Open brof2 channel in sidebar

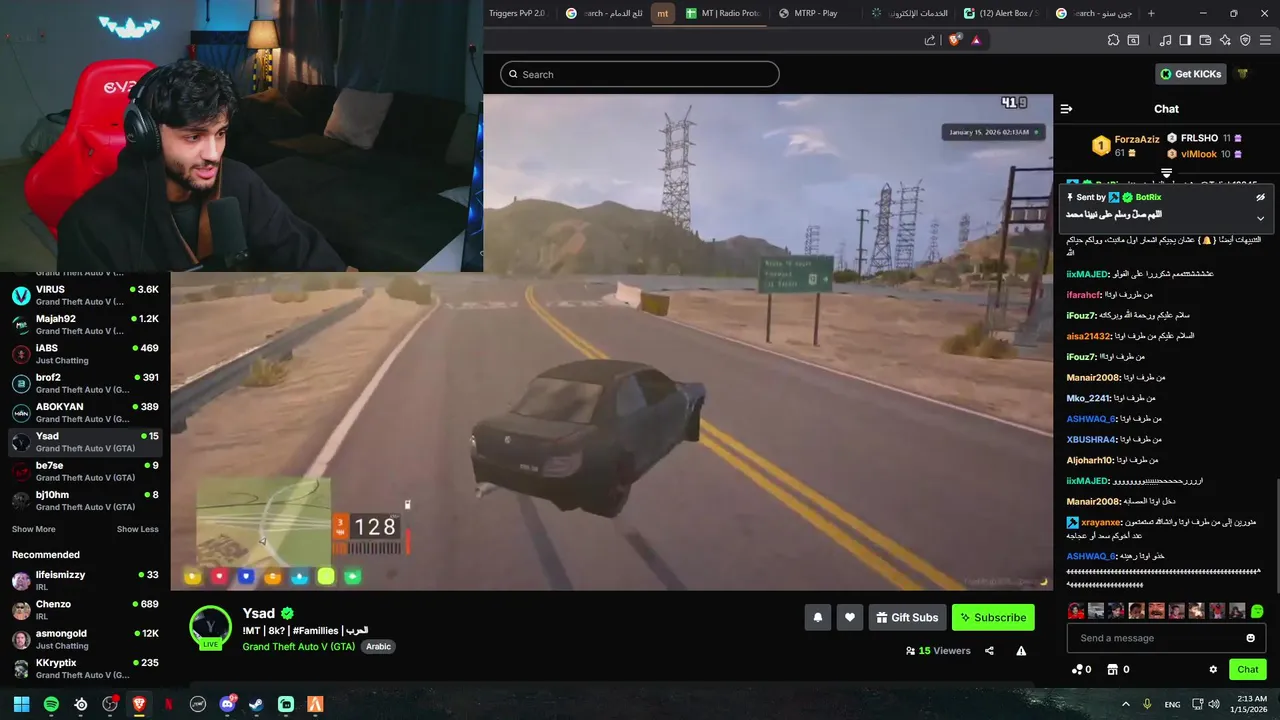pyautogui.click(x=85, y=384)
